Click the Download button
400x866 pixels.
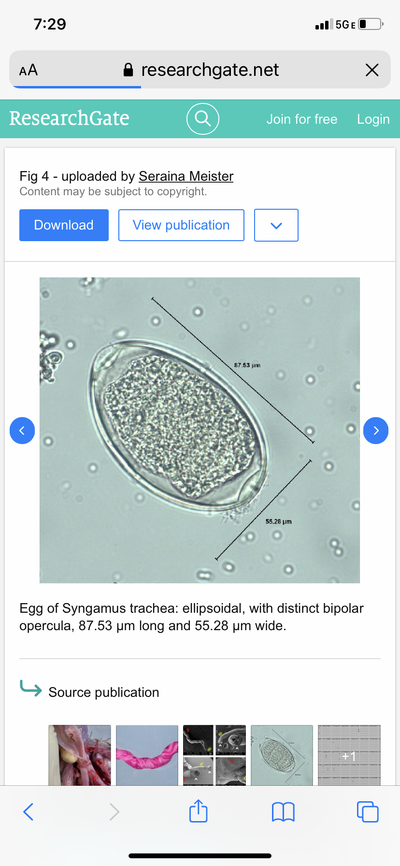point(64,225)
